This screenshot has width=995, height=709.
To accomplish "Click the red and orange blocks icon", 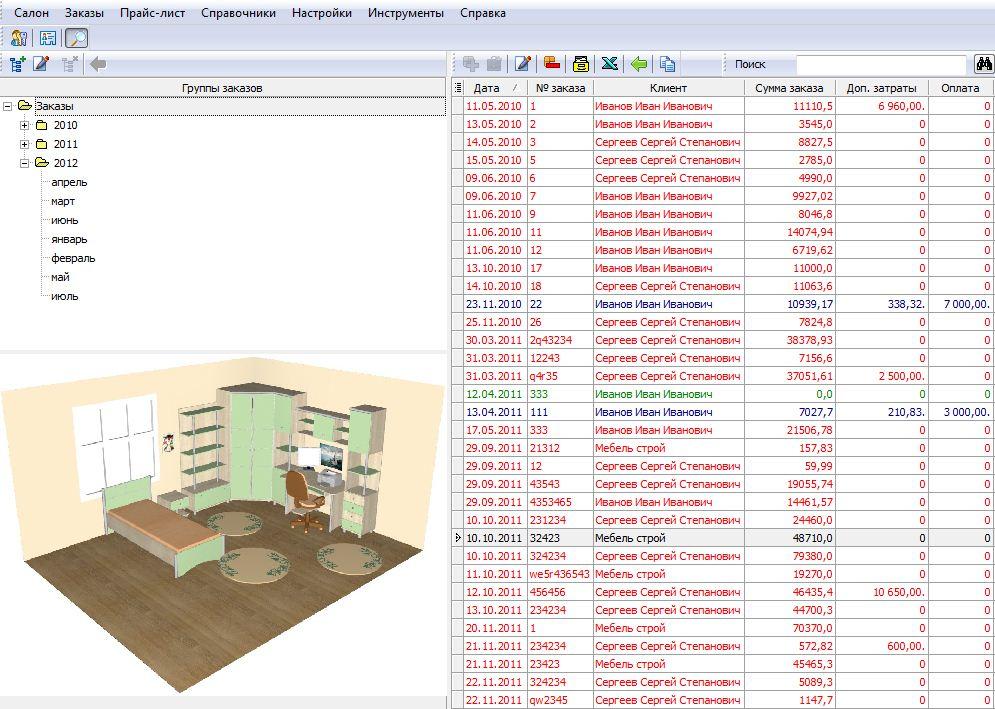I will coord(552,63).
